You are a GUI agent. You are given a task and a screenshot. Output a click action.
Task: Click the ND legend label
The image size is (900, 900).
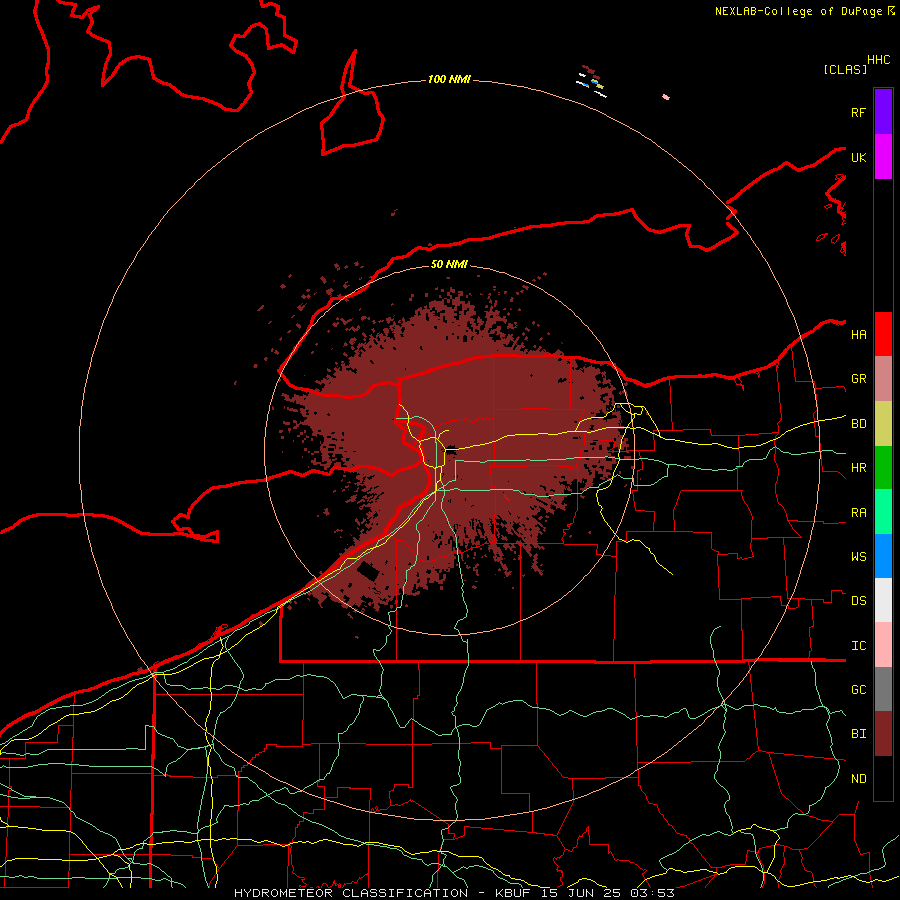(x=859, y=779)
